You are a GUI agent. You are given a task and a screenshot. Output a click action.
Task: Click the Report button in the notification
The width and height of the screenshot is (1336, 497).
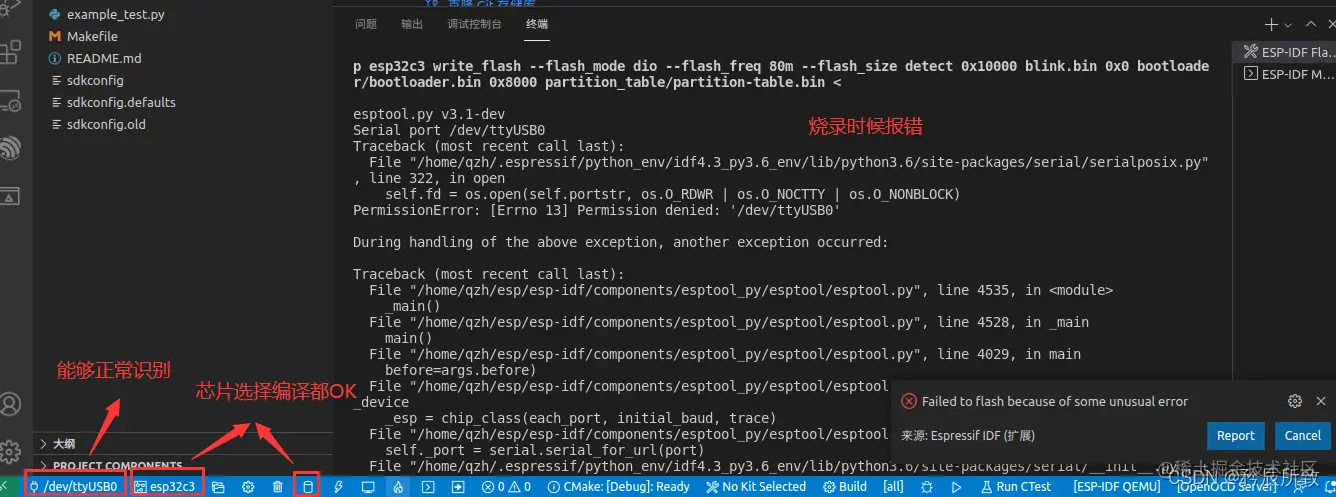coord(1235,435)
